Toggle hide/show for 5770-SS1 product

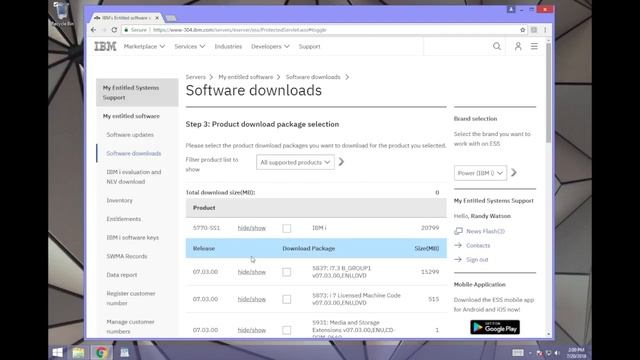click(251, 228)
